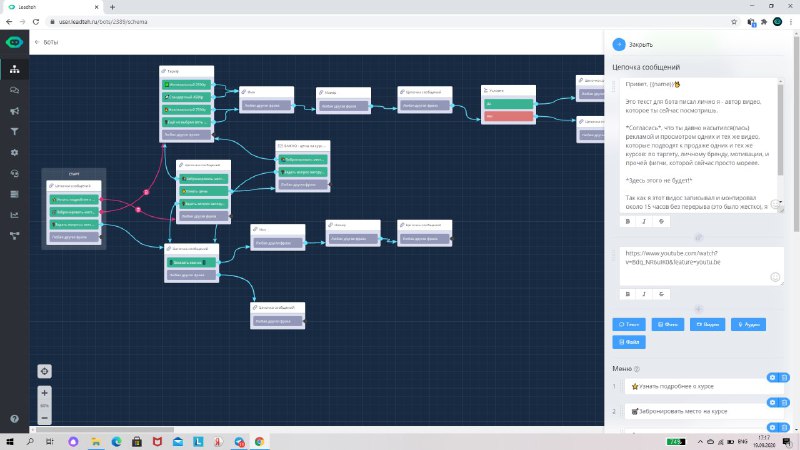Center the canvas with the target icon
Image resolution: width=800 pixels, height=450 pixels.
[44, 371]
